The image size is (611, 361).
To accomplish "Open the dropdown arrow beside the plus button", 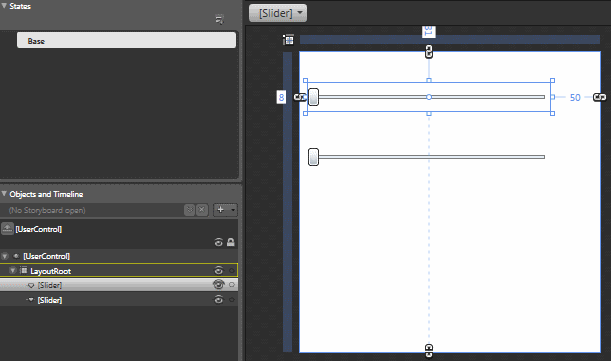I will 233,210.
